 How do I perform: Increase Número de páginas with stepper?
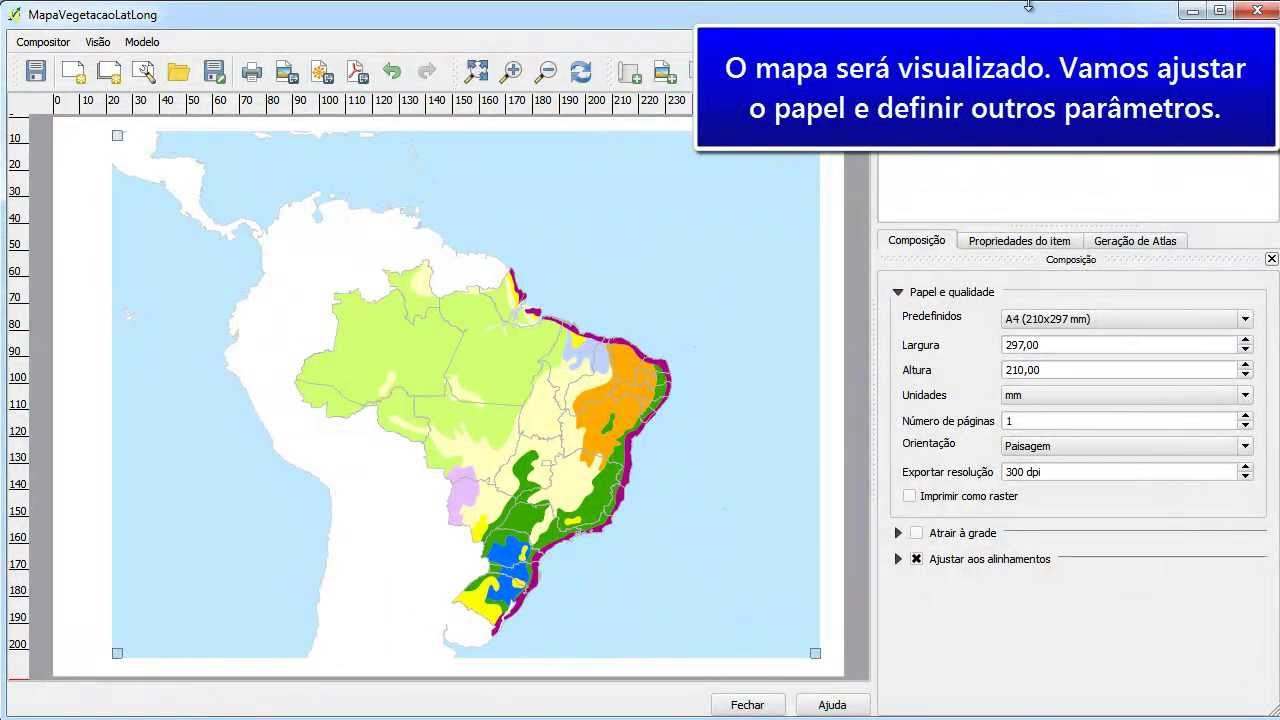pyautogui.click(x=1245, y=416)
